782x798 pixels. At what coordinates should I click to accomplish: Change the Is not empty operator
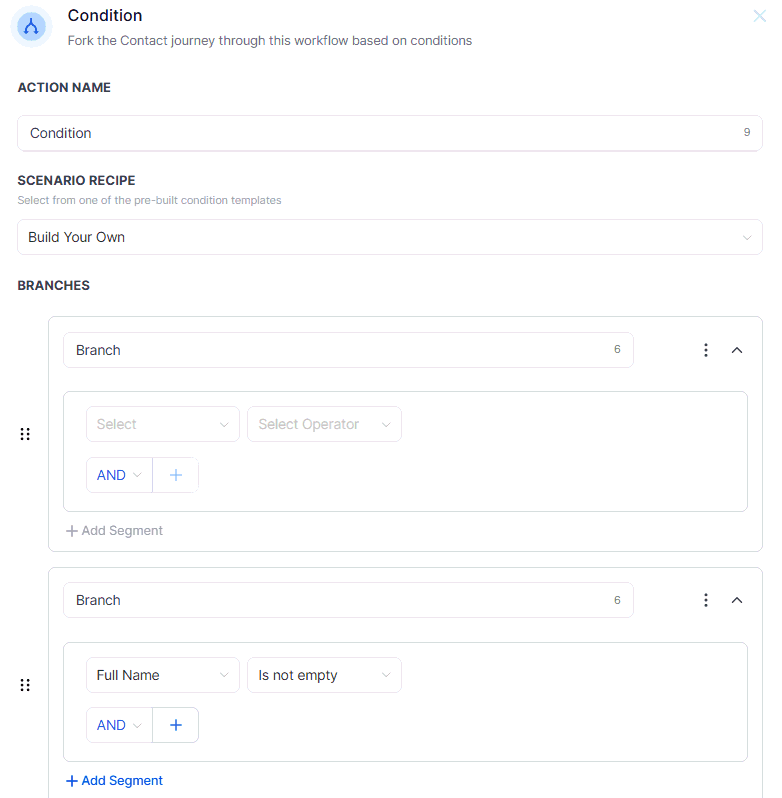pos(324,675)
